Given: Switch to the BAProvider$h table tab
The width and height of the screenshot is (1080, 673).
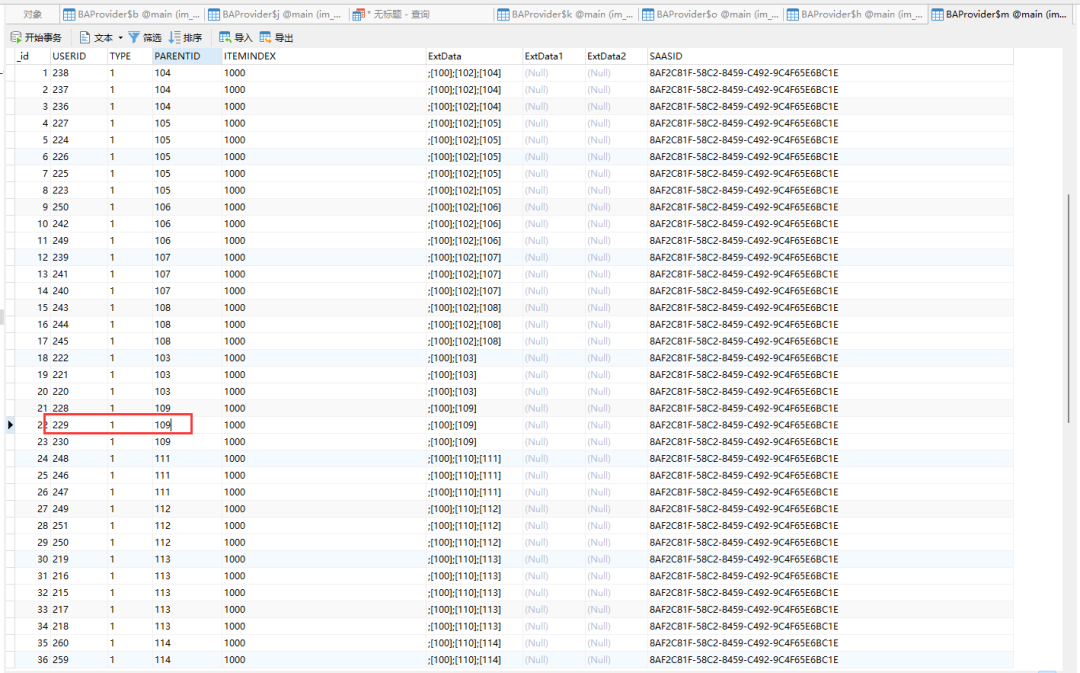Looking at the screenshot, I should tap(855, 14).
